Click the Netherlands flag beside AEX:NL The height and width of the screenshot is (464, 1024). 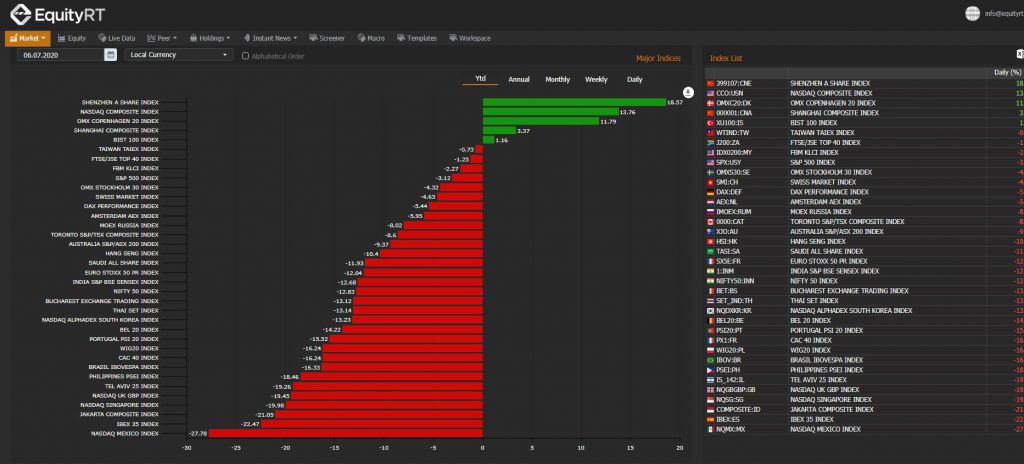tap(711, 202)
